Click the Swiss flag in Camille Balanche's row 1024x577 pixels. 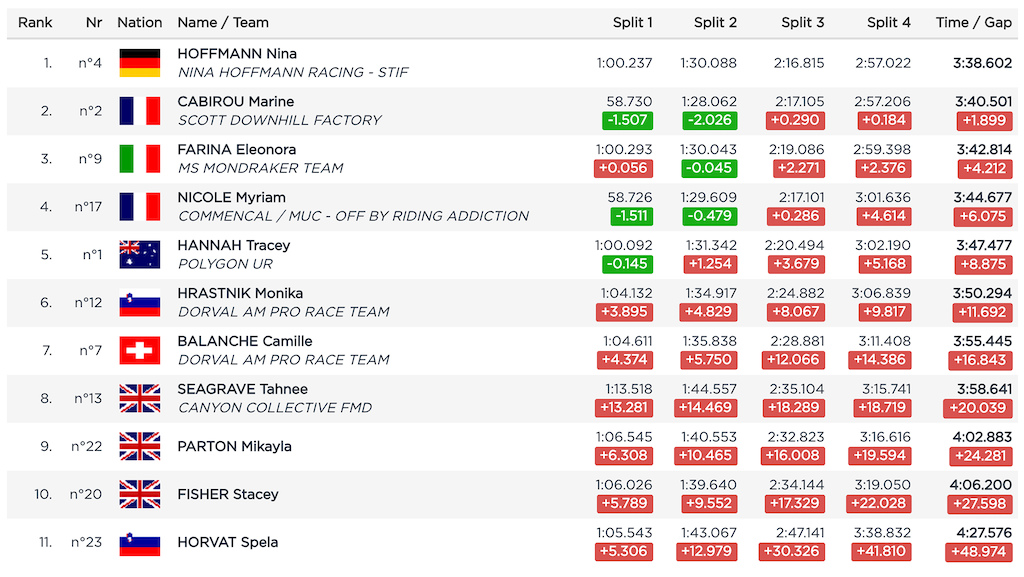[x=139, y=351]
